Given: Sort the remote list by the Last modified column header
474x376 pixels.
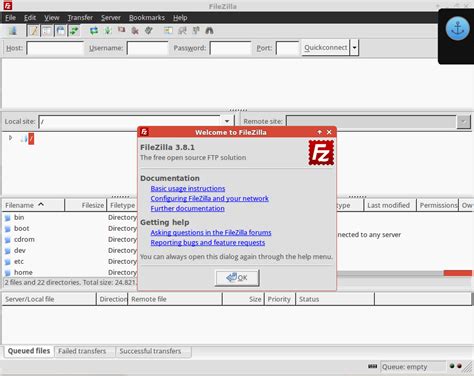Looking at the screenshot, I should pos(389,205).
